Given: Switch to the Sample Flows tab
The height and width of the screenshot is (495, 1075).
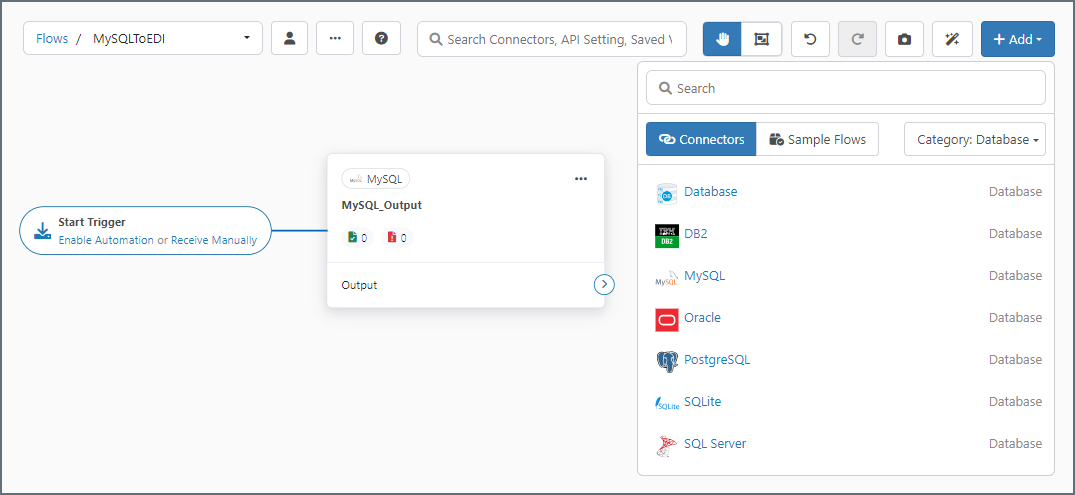Looking at the screenshot, I should click(817, 140).
